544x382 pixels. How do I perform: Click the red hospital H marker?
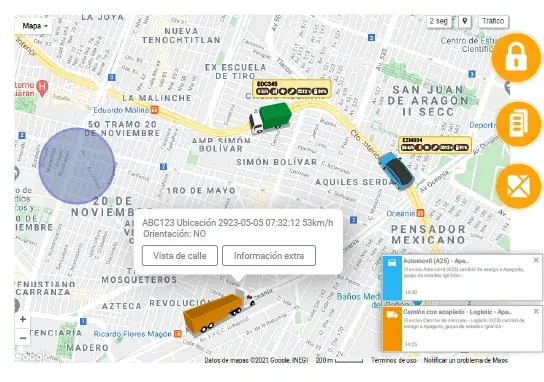[42, 87]
